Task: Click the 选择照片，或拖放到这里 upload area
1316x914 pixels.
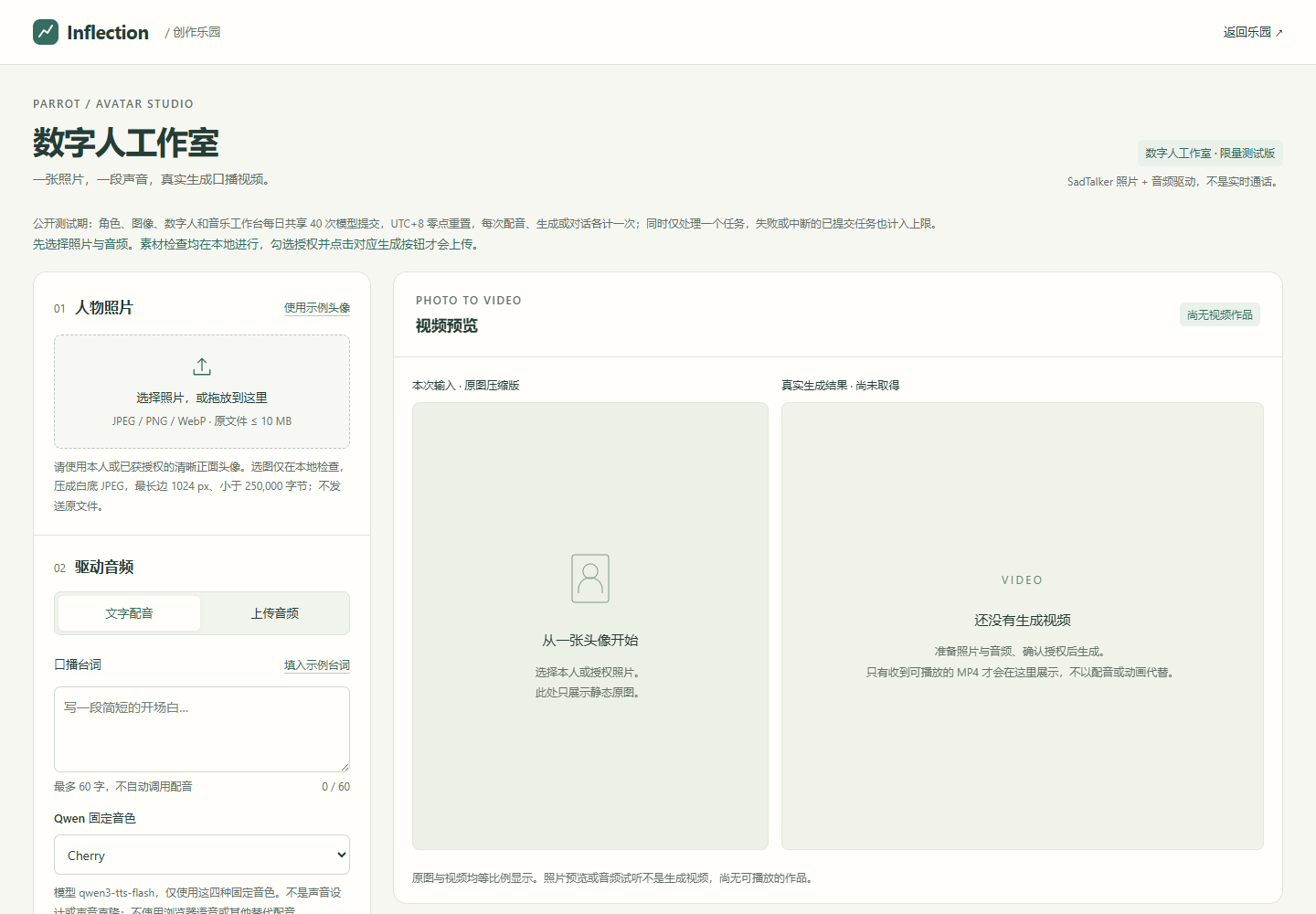Action: 202,391
